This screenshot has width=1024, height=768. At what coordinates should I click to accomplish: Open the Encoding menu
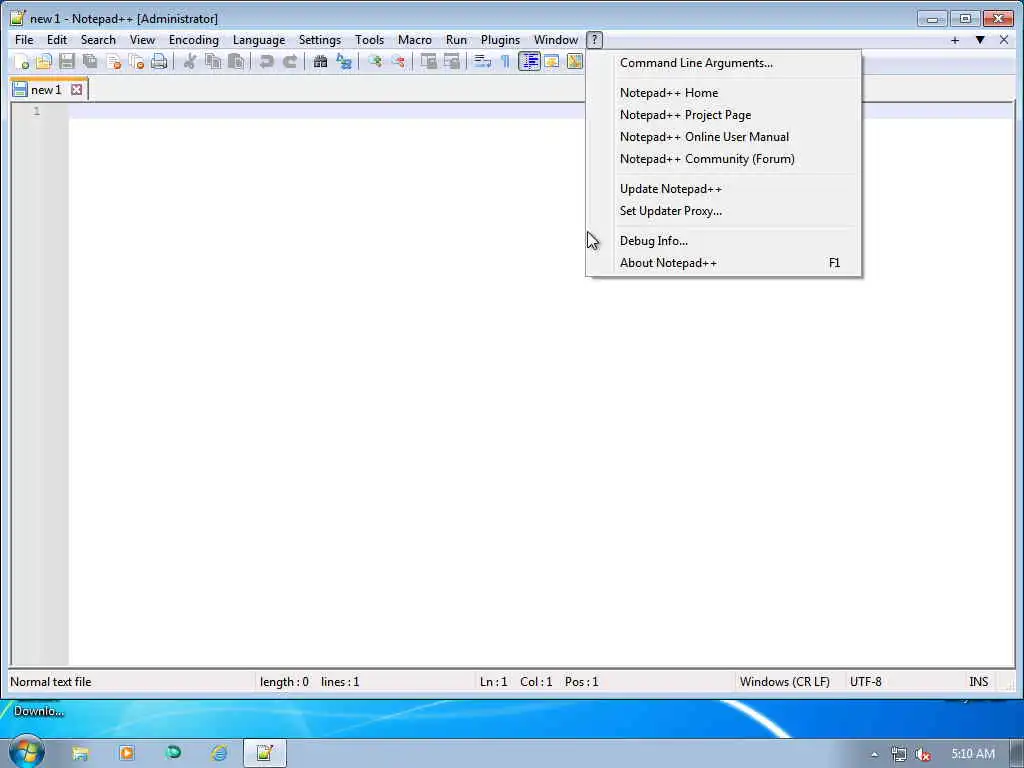[194, 40]
